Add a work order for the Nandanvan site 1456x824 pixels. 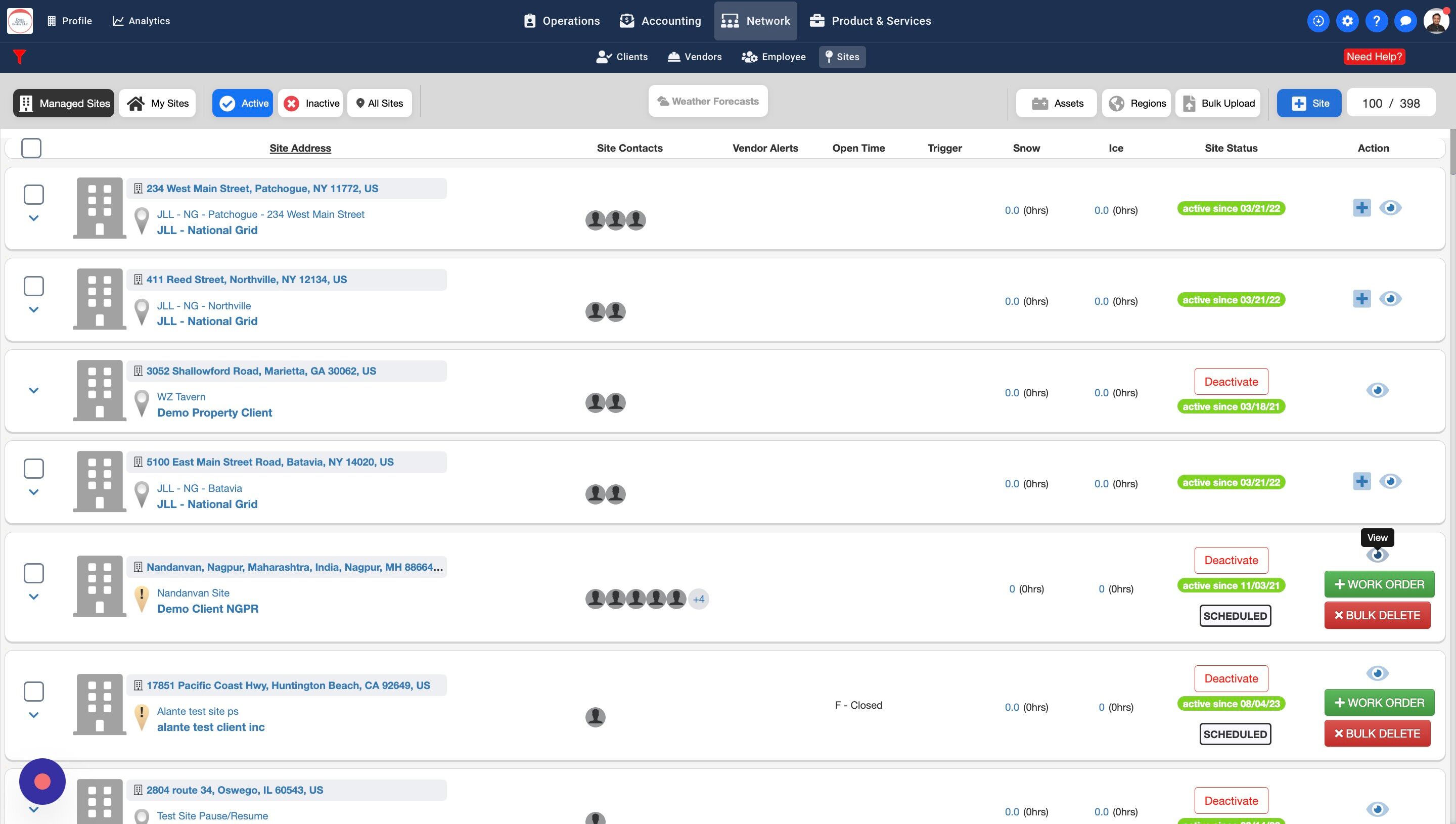pos(1379,584)
